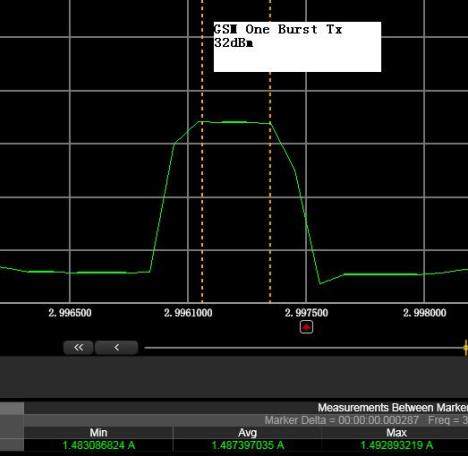Click the 2.996500 time axis label
Screen dimensions: 468x456
[70, 313]
